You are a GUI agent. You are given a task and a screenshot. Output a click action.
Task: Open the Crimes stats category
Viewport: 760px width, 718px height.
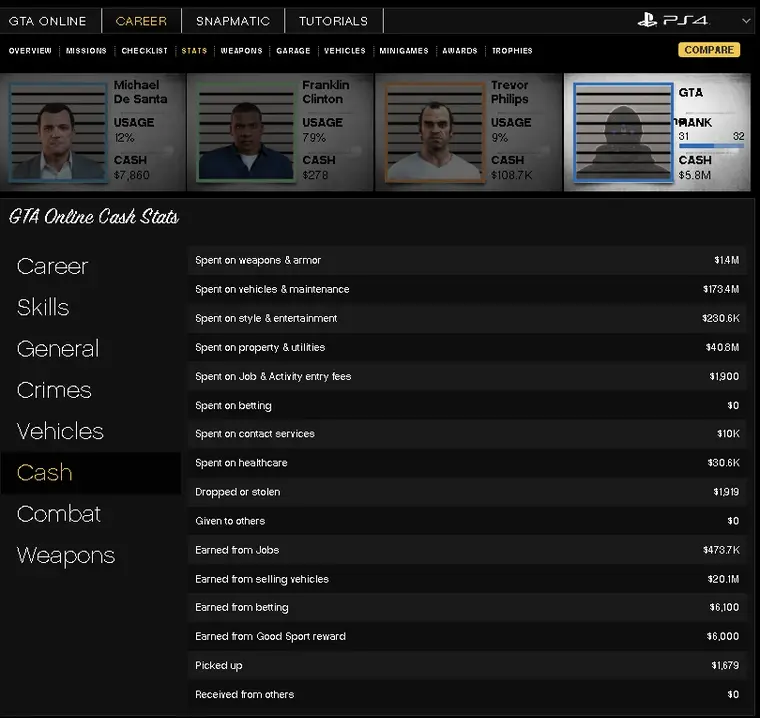(54, 390)
